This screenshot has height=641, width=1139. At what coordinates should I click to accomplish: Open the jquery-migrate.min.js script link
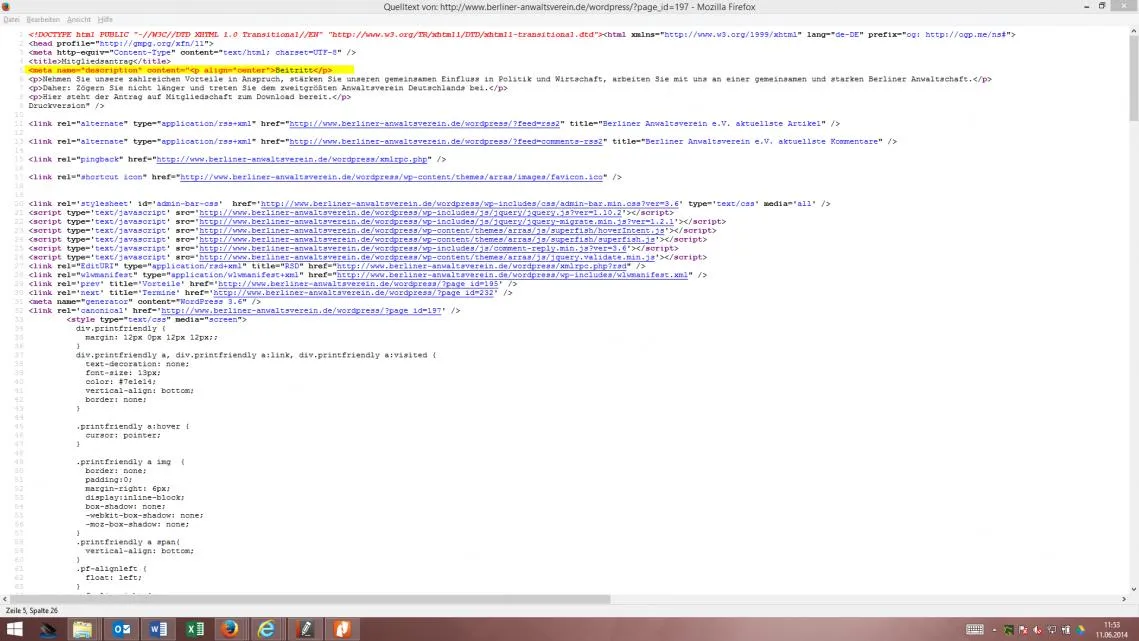coord(437,222)
